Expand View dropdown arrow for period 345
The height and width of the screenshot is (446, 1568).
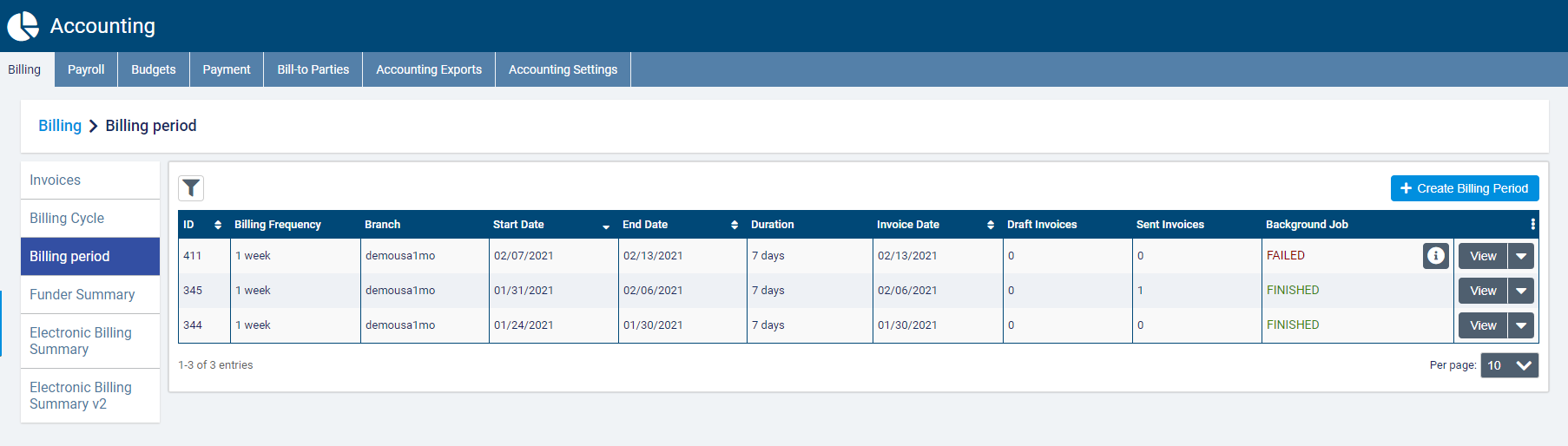(1521, 291)
